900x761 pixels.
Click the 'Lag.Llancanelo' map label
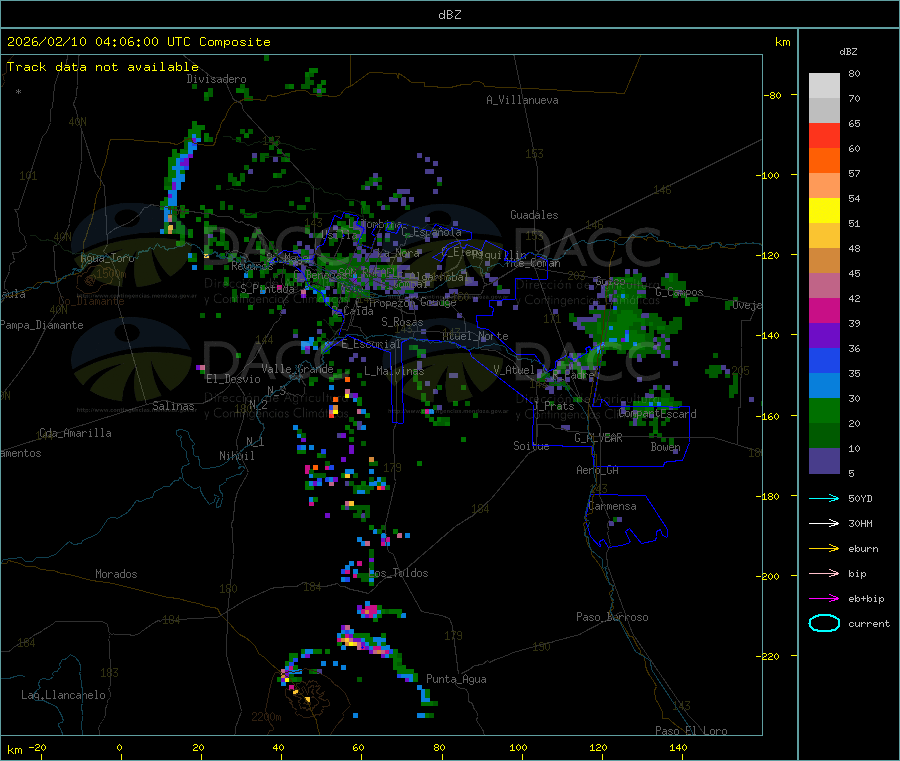click(x=63, y=695)
